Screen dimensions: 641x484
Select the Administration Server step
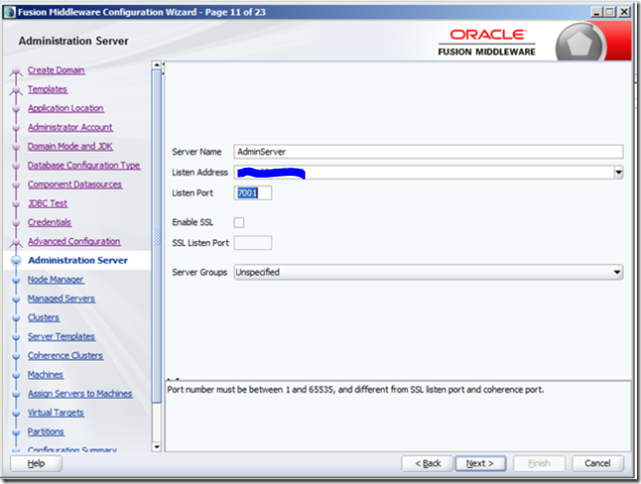click(x=78, y=260)
